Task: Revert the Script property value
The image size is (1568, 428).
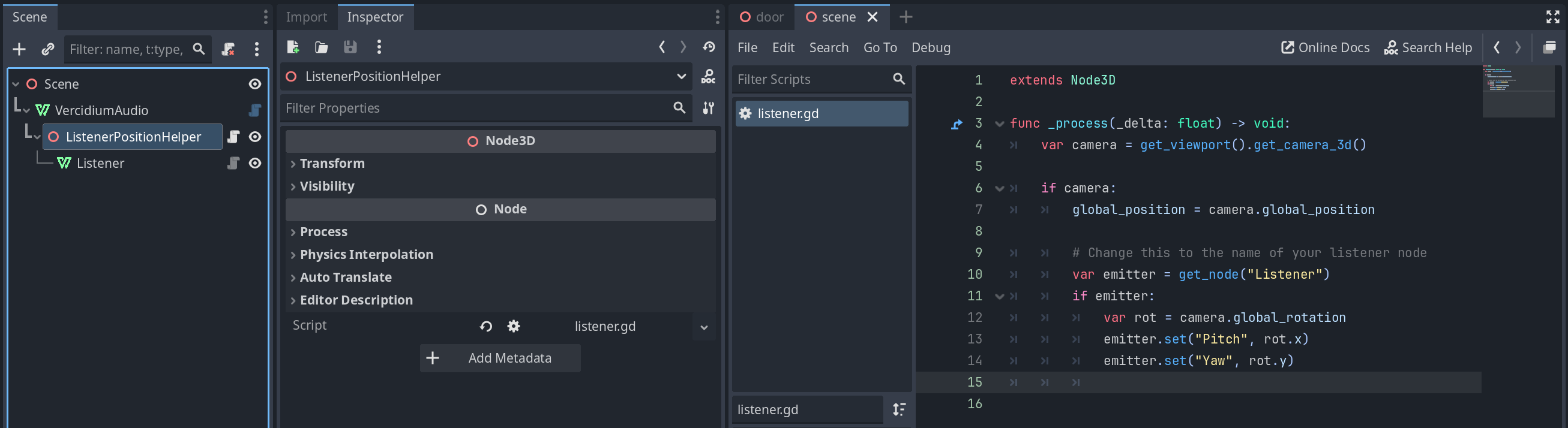Action: [485, 327]
